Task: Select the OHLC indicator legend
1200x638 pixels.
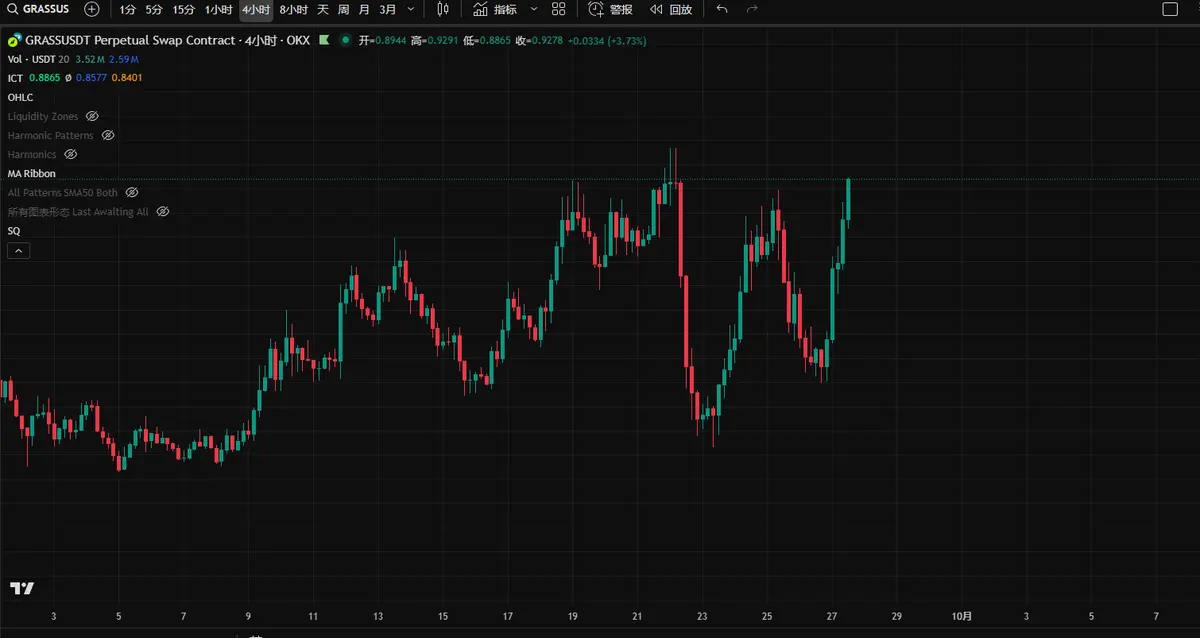Action: [20, 97]
